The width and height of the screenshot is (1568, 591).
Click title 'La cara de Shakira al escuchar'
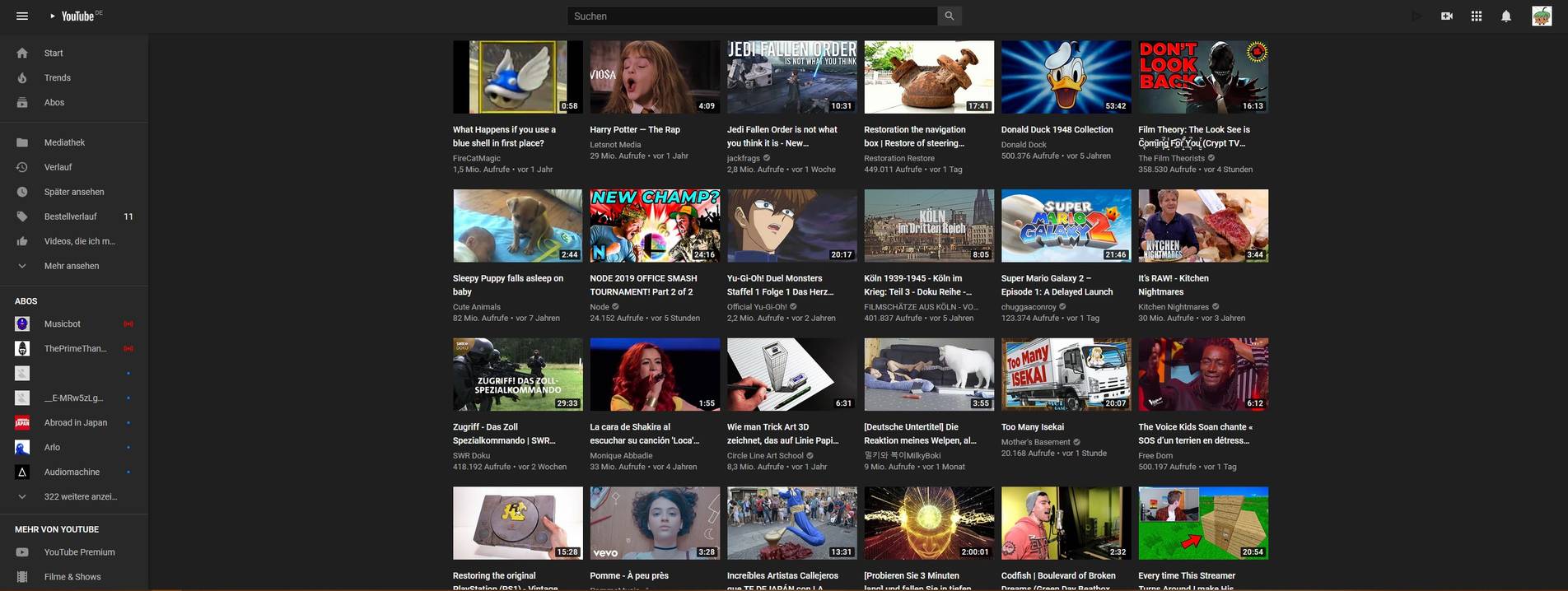[645, 434]
